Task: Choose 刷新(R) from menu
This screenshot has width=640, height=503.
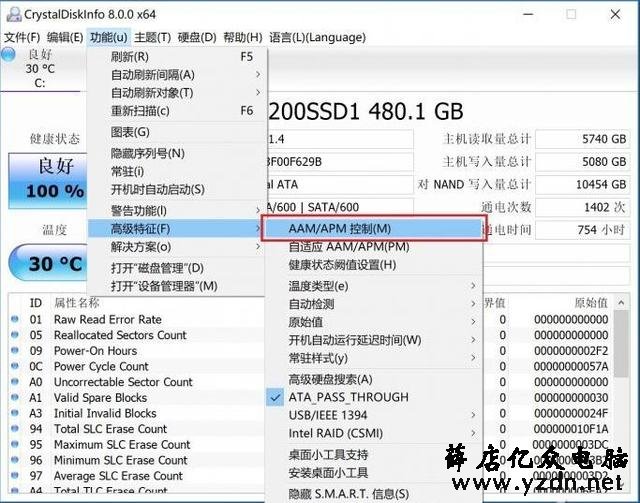Action: [177, 57]
